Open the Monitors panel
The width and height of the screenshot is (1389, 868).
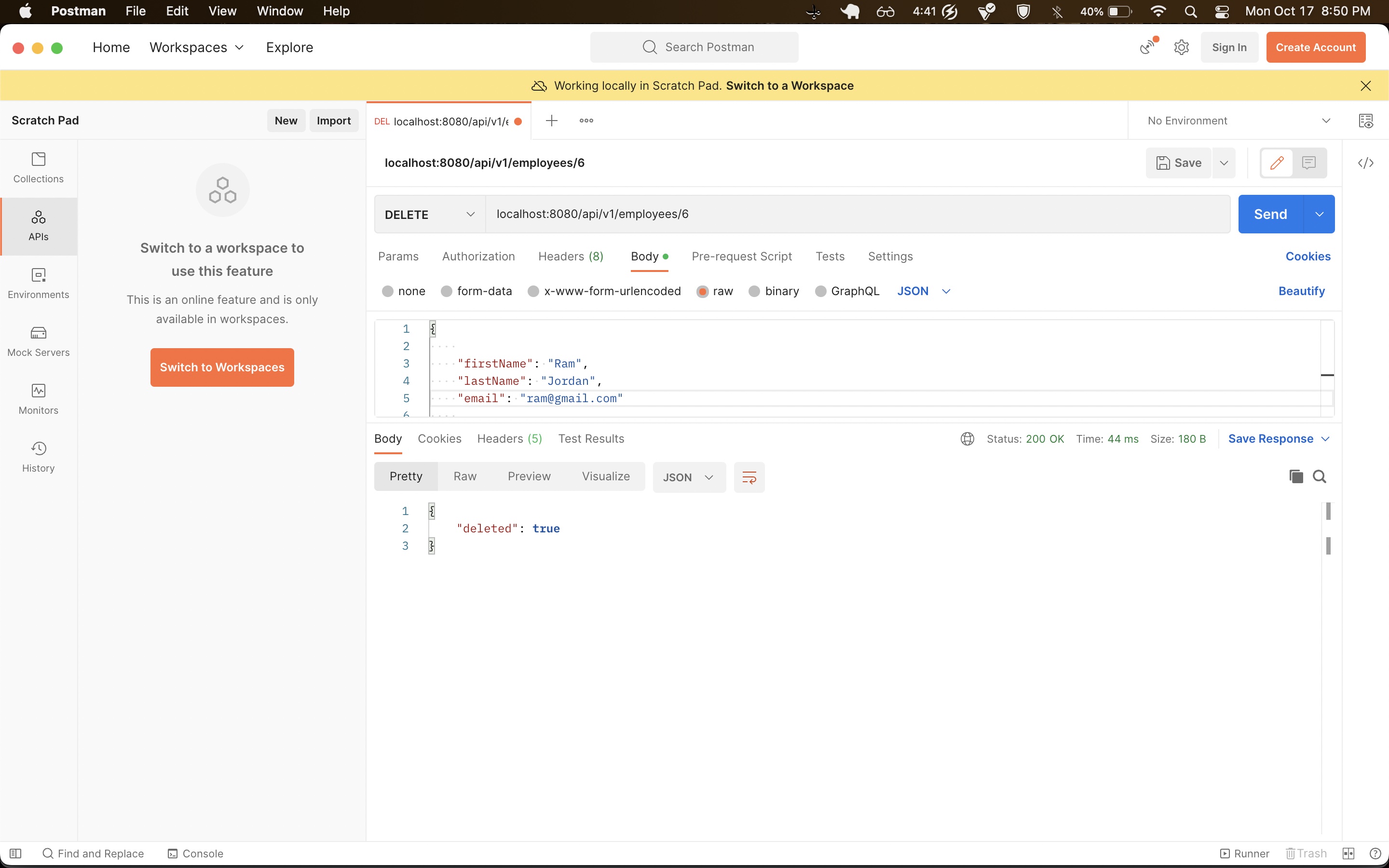tap(38, 398)
